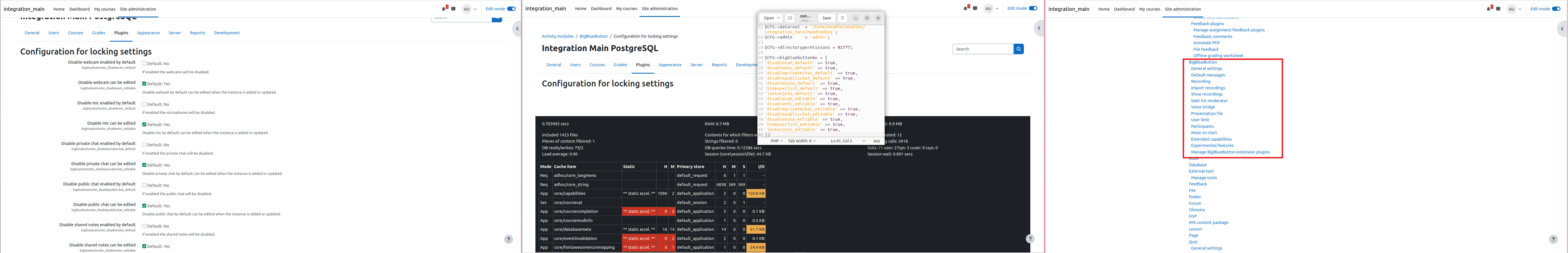The image size is (1568, 253).
Task: Uncheck 'Disable mic can be edited' checkbox
Action: pos(144,124)
